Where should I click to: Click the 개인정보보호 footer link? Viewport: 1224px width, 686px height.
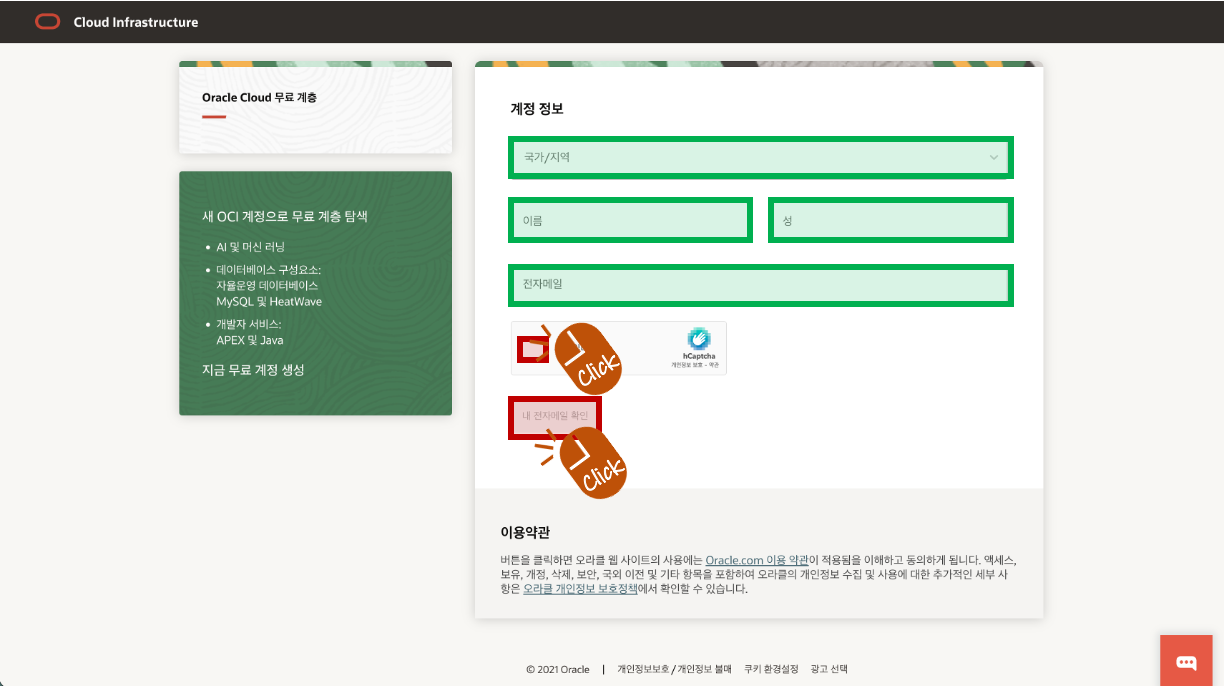[x=642, y=669]
